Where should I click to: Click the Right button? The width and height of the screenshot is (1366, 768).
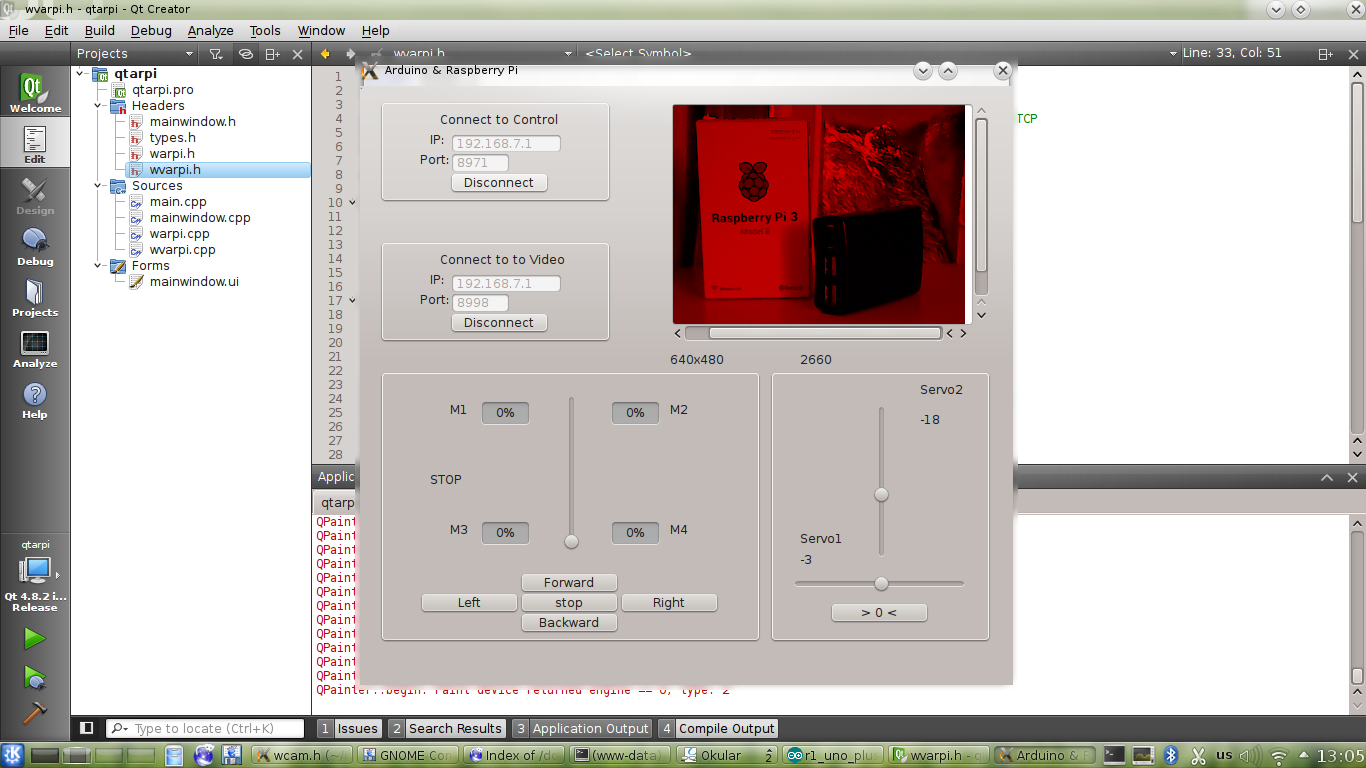click(x=669, y=603)
